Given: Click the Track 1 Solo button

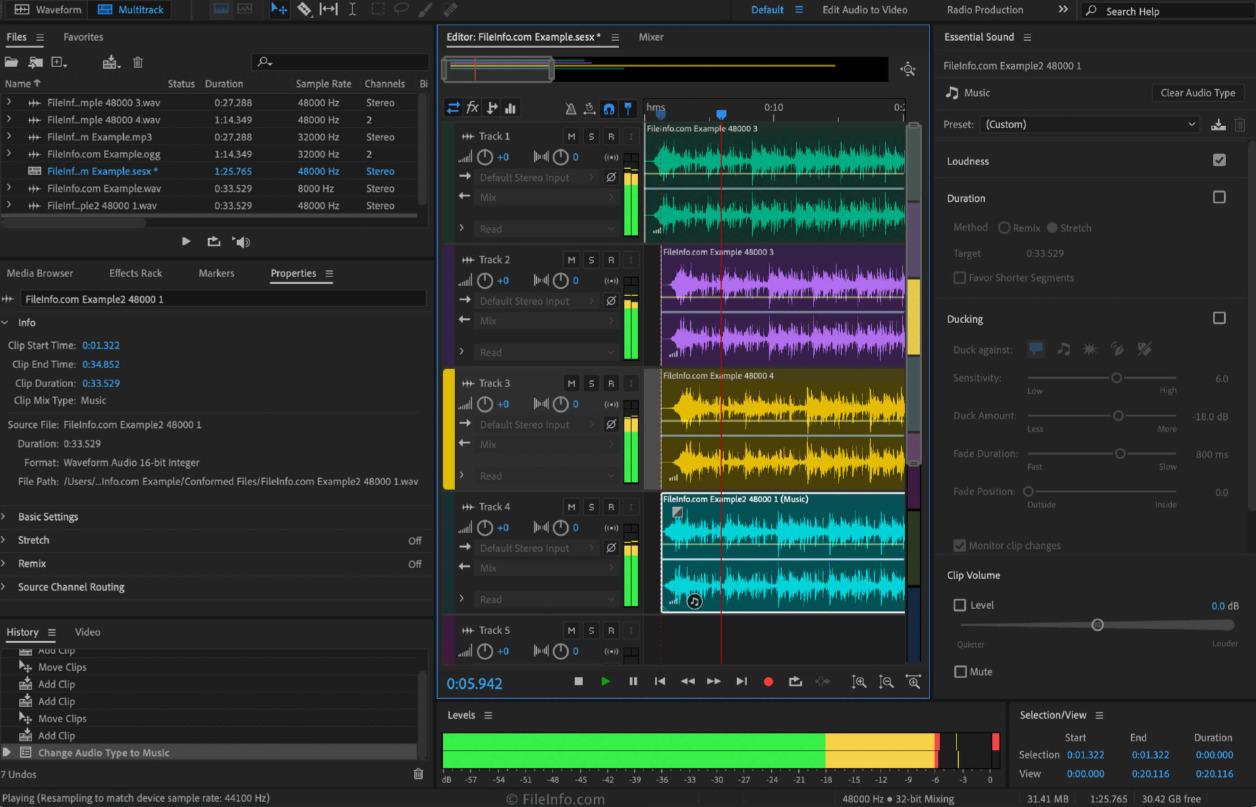Looking at the screenshot, I should 591,136.
